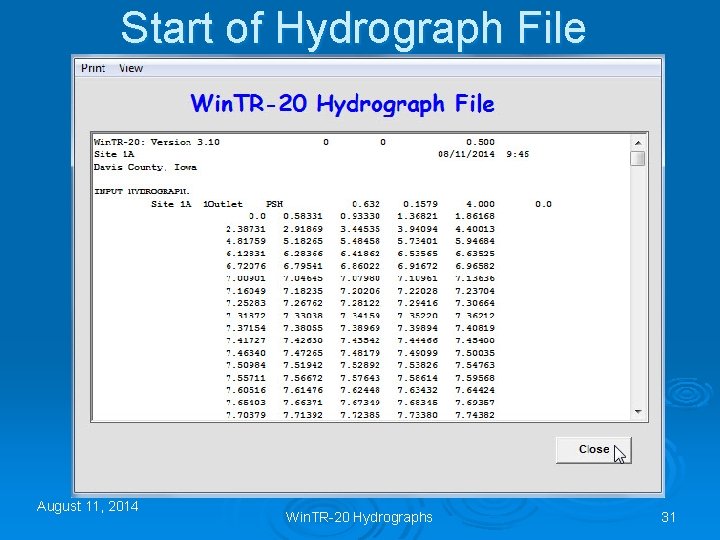Click the value 7.50035
This screenshot has width=720, height=540.
(x=475, y=353)
